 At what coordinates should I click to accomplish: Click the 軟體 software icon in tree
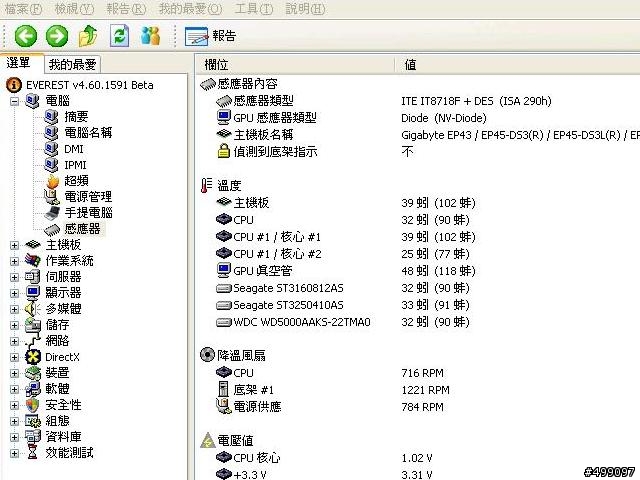(x=33, y=389)
